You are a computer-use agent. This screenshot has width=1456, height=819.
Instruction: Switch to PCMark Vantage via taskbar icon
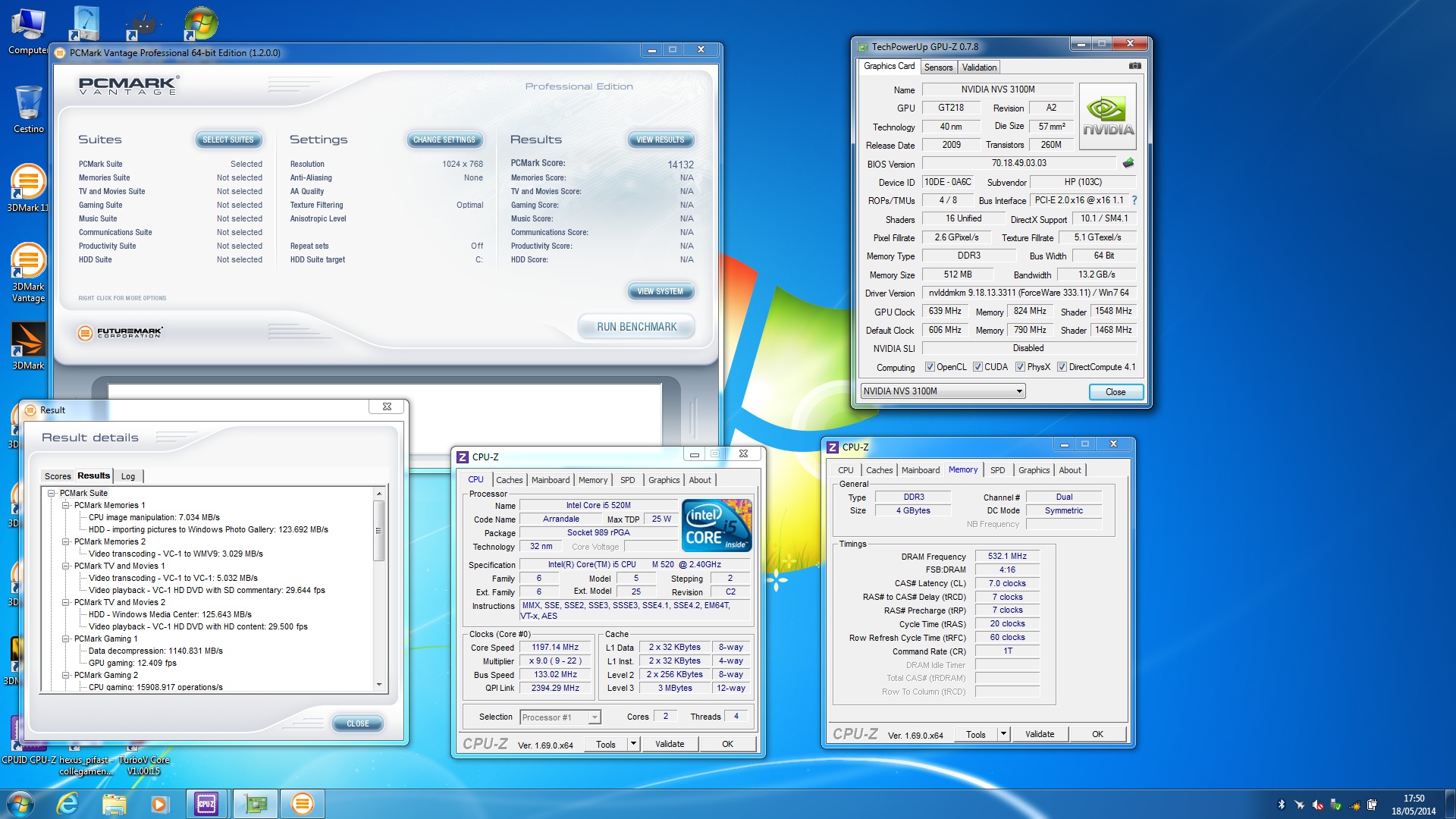click(x=302, y=803)
